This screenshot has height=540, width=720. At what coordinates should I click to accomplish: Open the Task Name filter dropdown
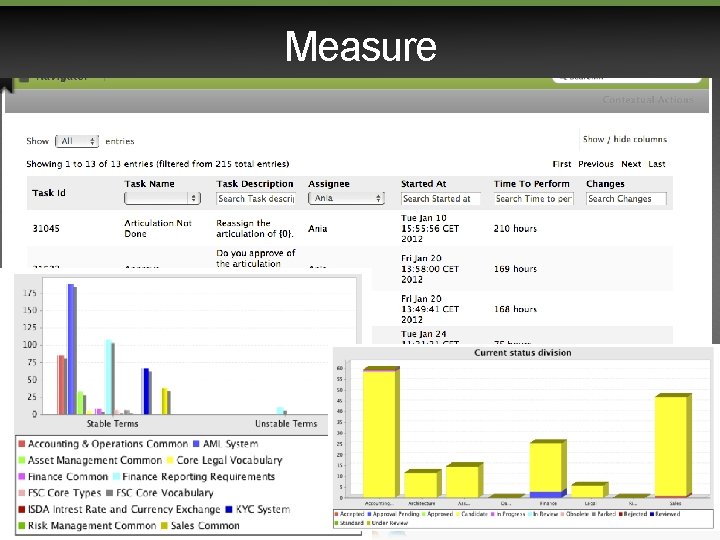[x=163, y=198]
